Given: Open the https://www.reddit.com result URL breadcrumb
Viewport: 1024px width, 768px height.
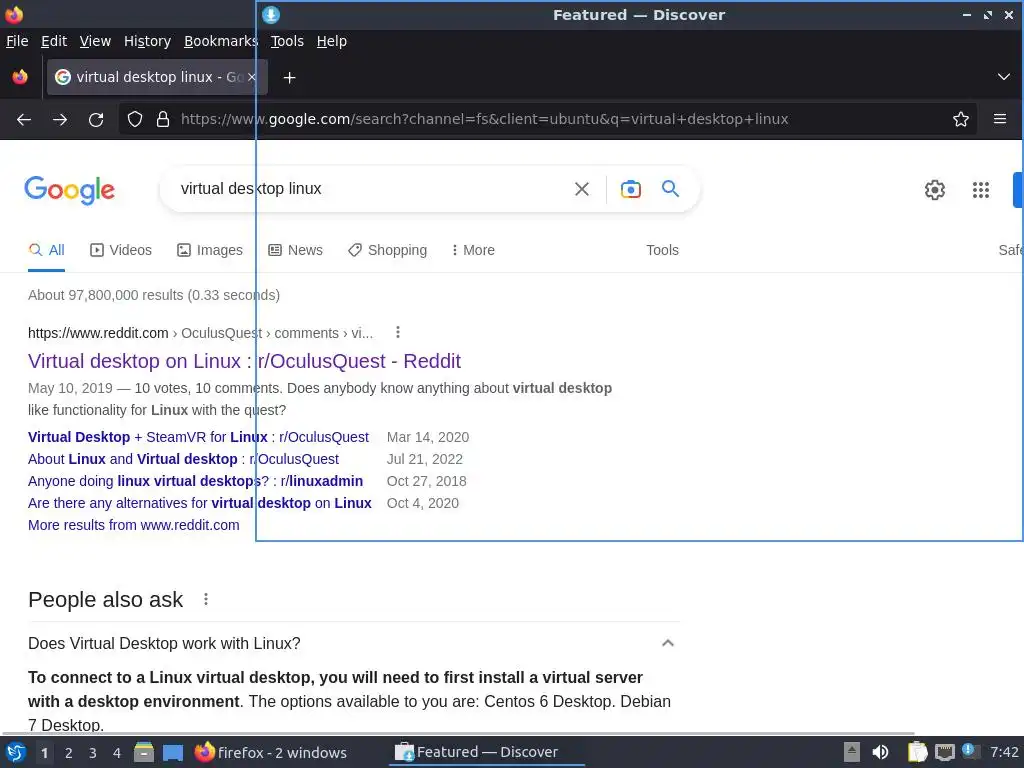Looking at the screenshot, I should click(200, 333).
